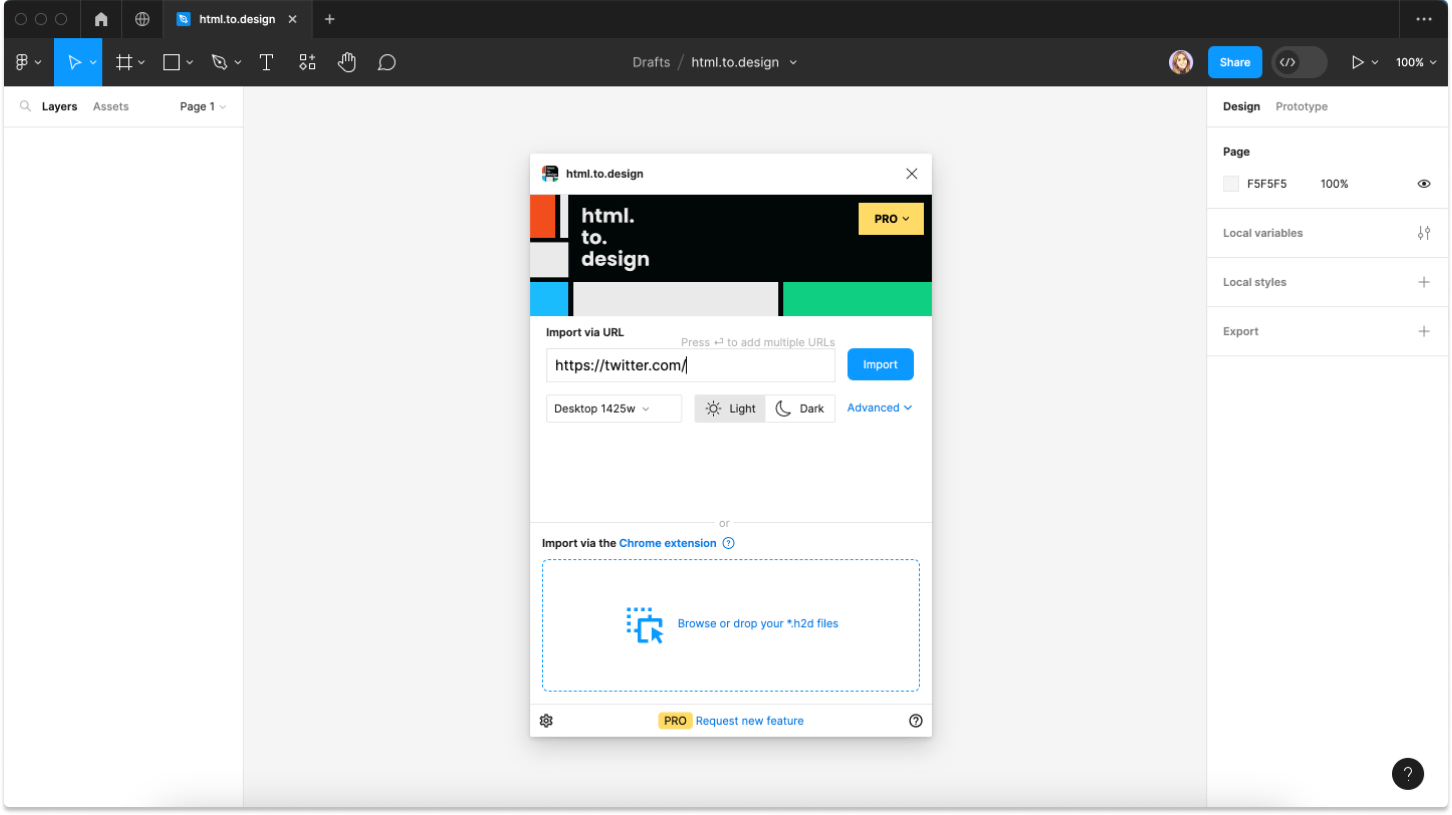Open the Figma main menu icon
This screenshot has height=815, width=1452.
click(x=22, y=62)
